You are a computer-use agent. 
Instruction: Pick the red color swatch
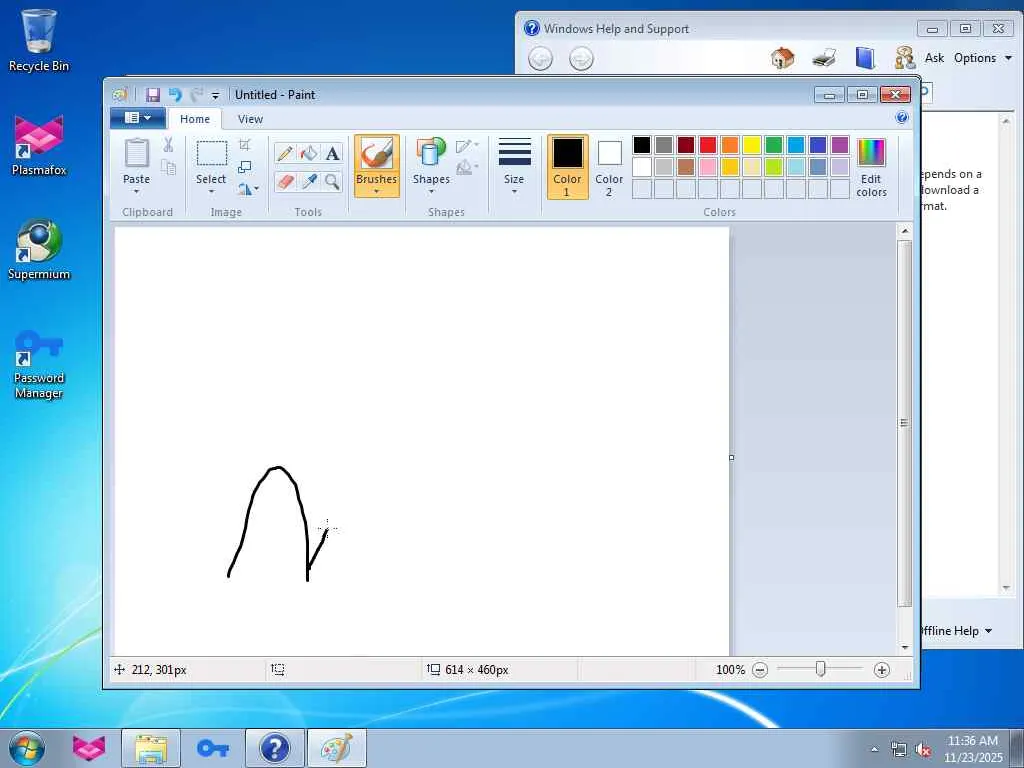tap(708, 144)
